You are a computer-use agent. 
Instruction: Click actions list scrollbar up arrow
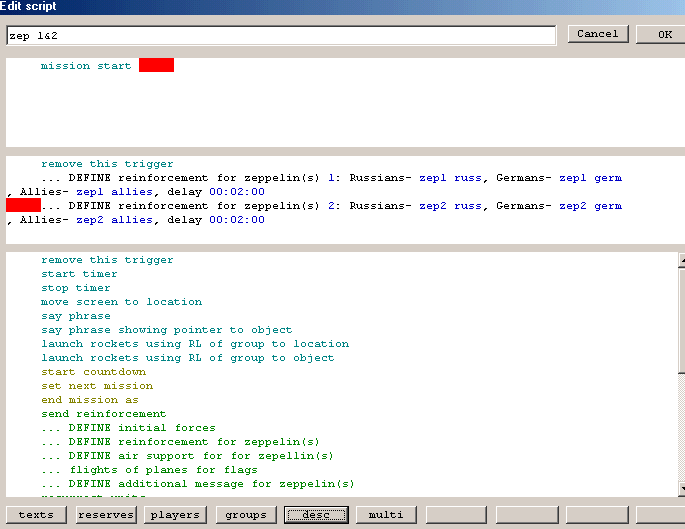(682, 260)
